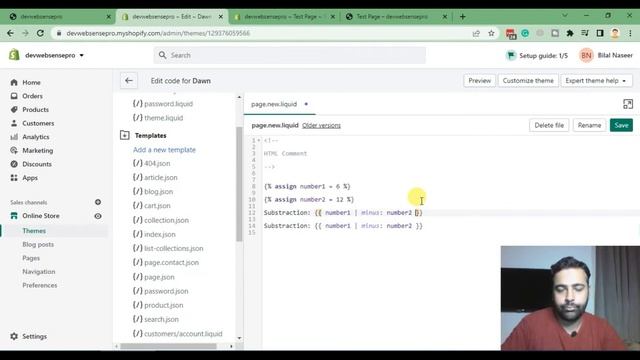Open Chrome menu three dots
Viewport: 640px width, 360px height.
630,33
